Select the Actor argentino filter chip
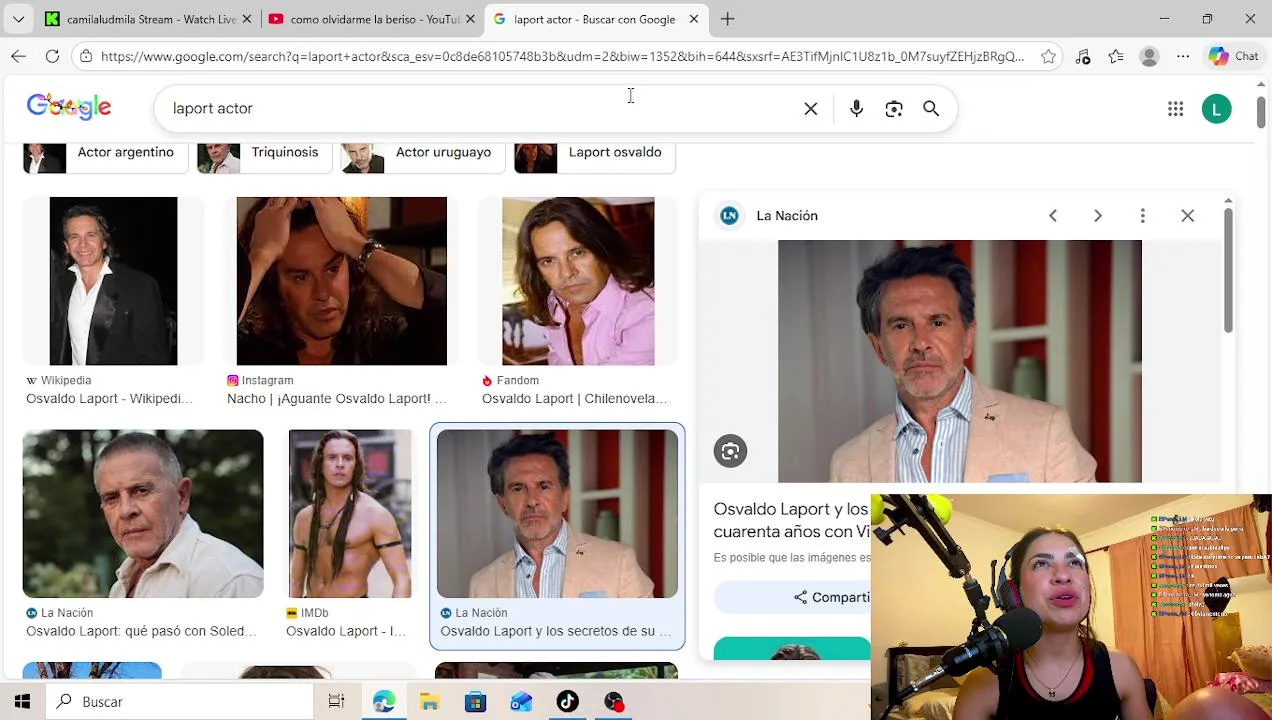Viewport: 1272px width, 720px height. point(106,156)
